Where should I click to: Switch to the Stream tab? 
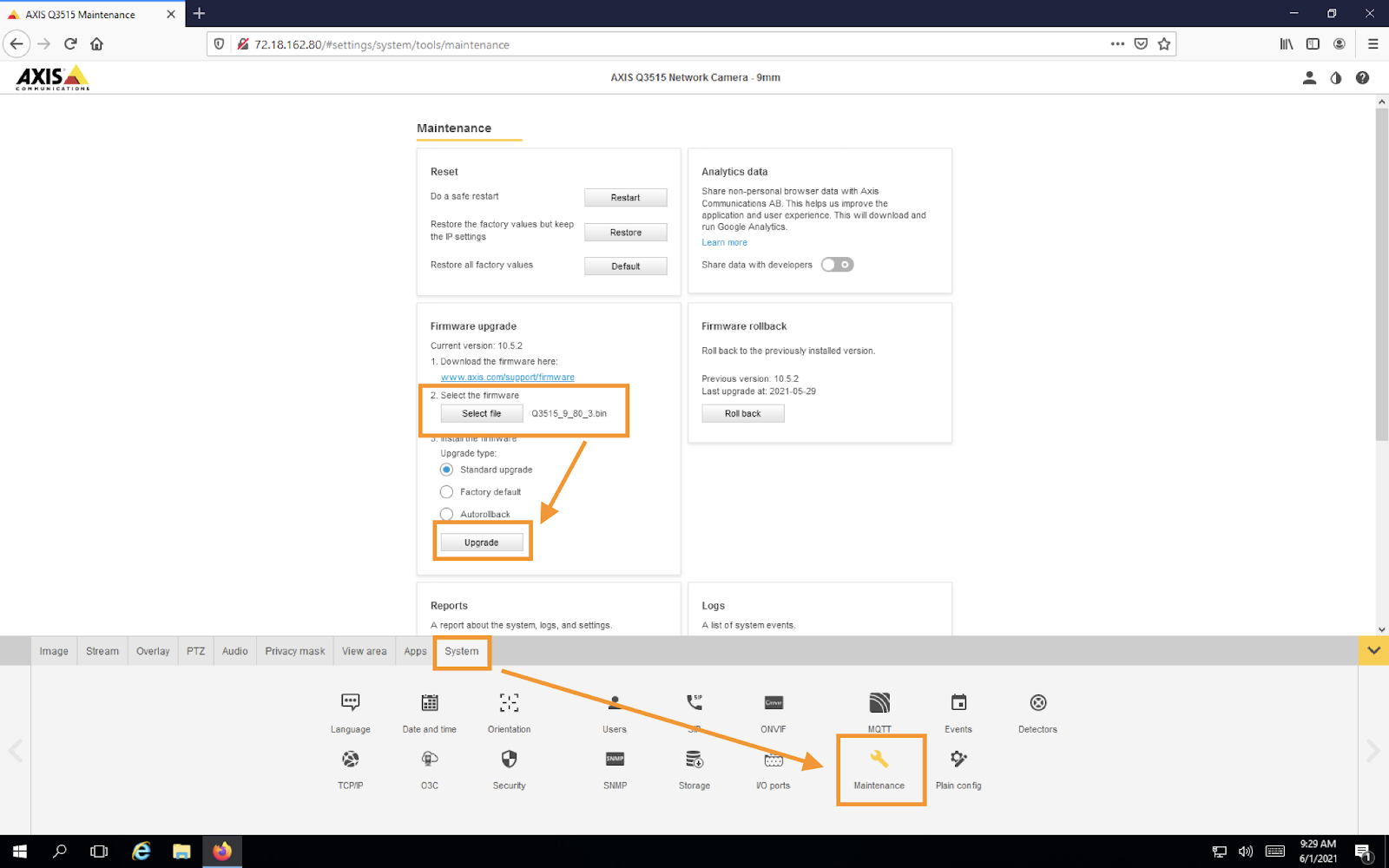coord(102,650)
